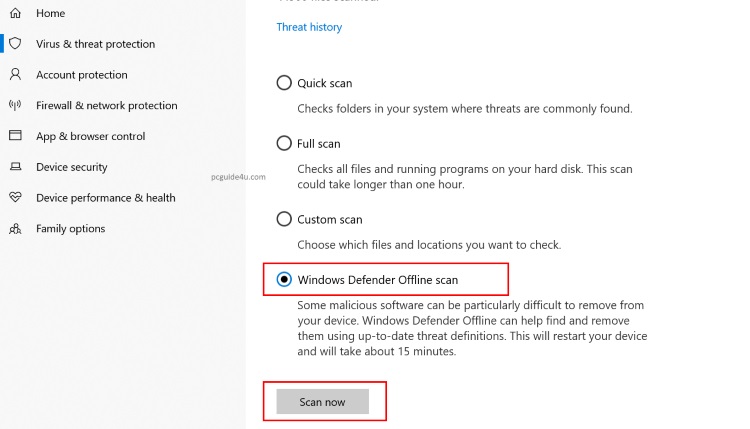Screen dimensions: 750x429
Task: Open the Threat history link
Action: tap(309, 27)
